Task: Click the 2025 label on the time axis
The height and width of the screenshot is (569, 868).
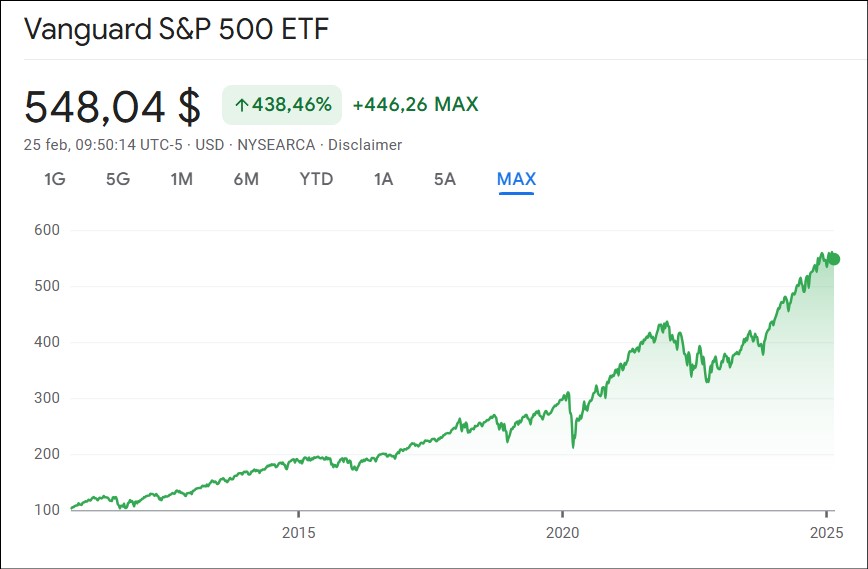Action: coord(826,530)
